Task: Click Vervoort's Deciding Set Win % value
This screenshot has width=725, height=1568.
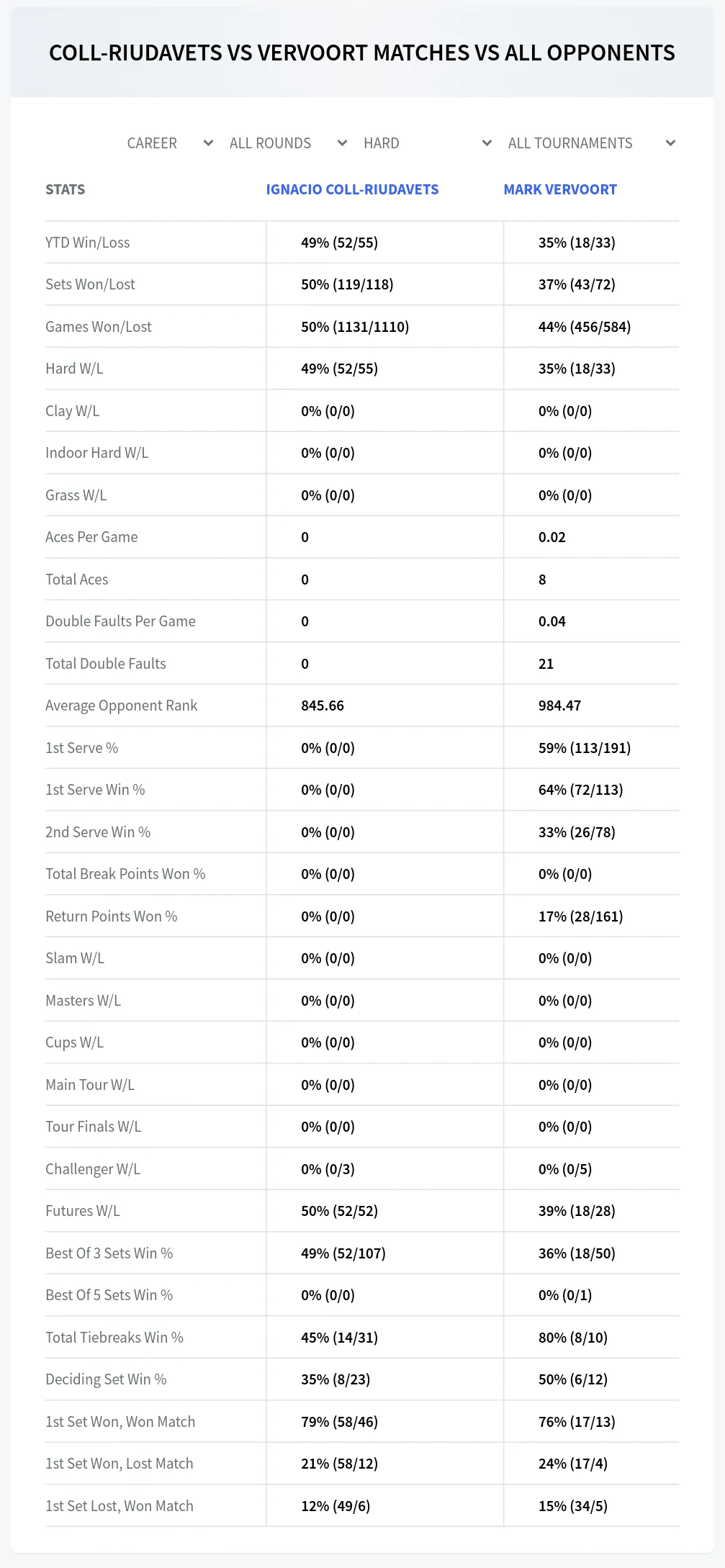Action: [x=573, y=1379]
